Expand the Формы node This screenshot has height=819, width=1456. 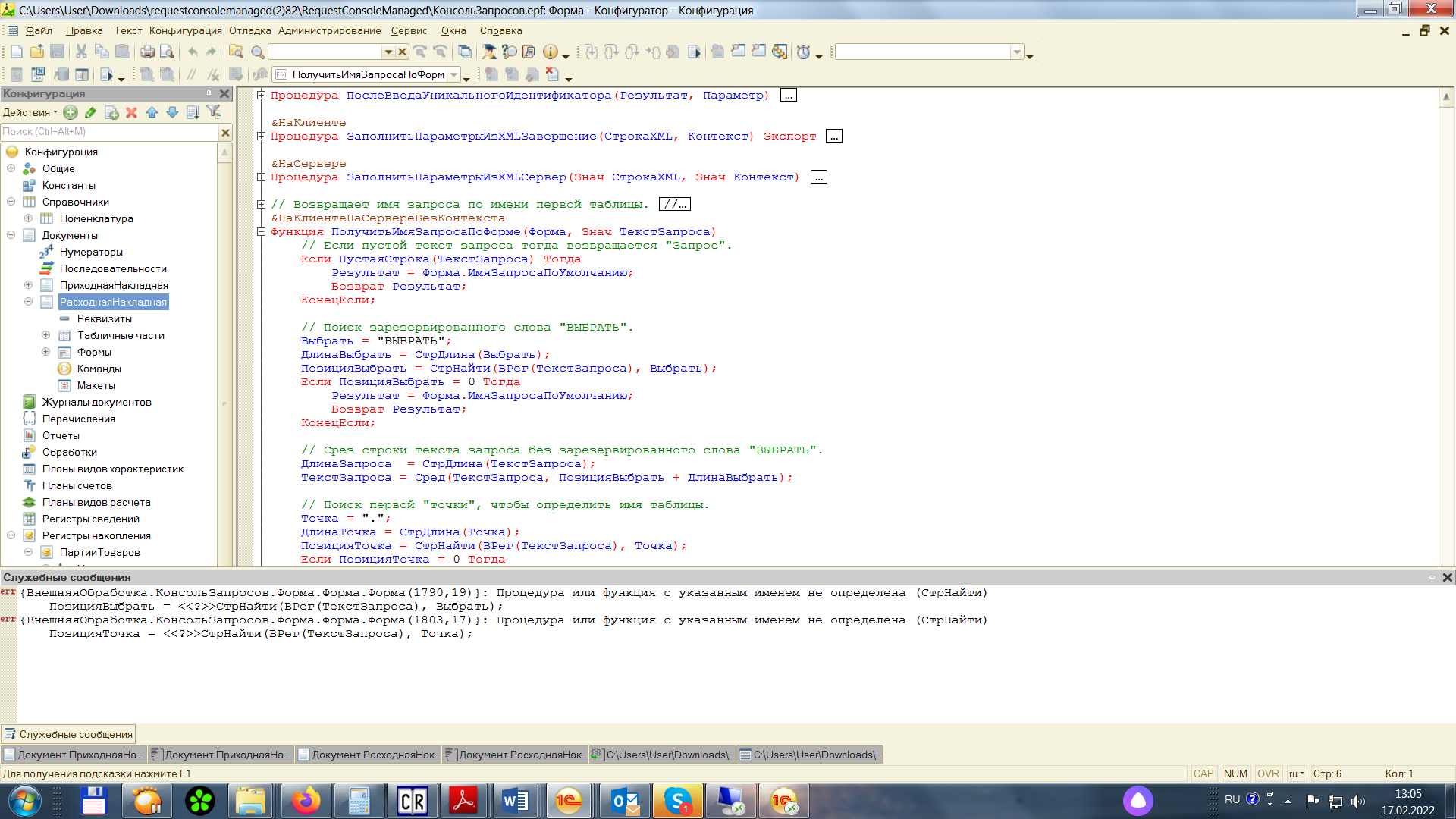point(46,352)
